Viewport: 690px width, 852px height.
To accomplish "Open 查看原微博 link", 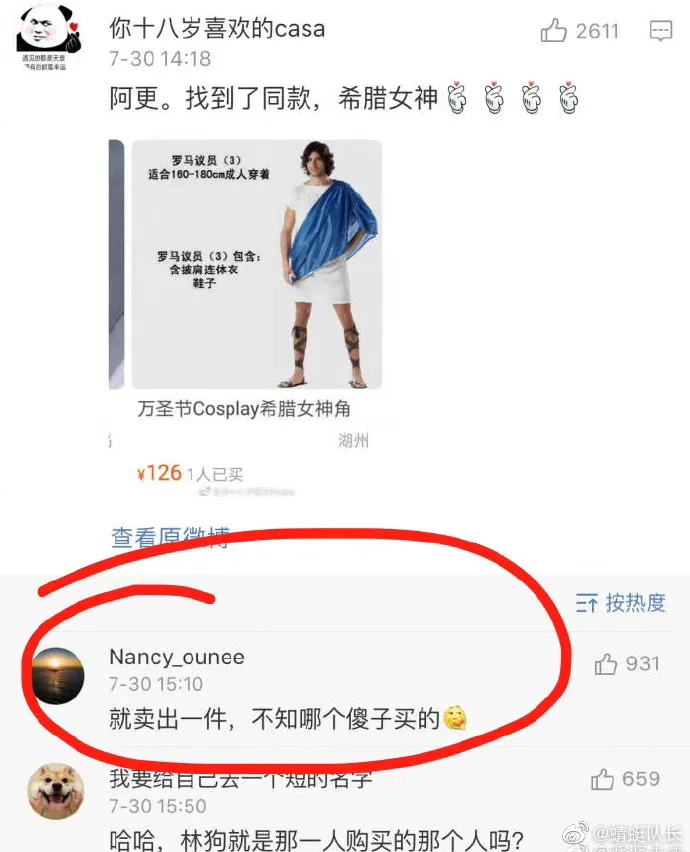I will click(171, 537).
